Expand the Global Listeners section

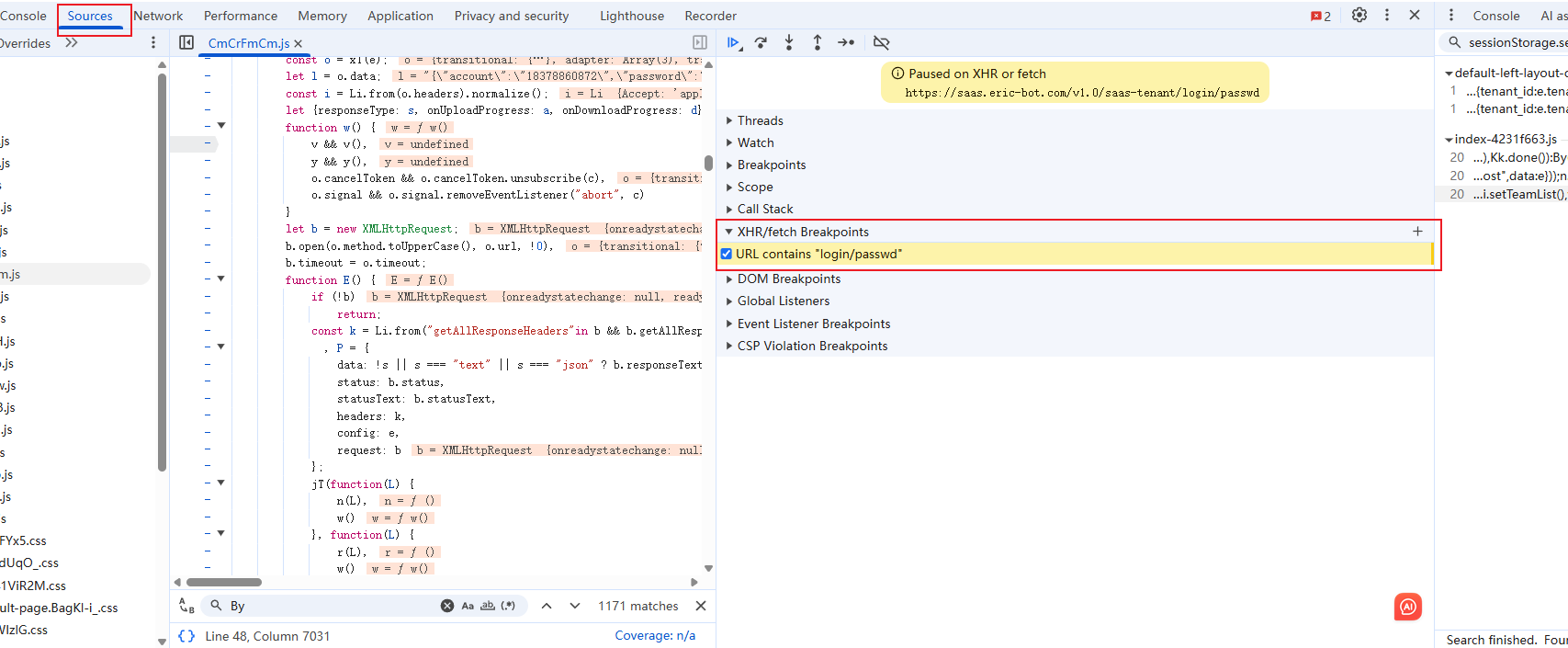[729, 301]
